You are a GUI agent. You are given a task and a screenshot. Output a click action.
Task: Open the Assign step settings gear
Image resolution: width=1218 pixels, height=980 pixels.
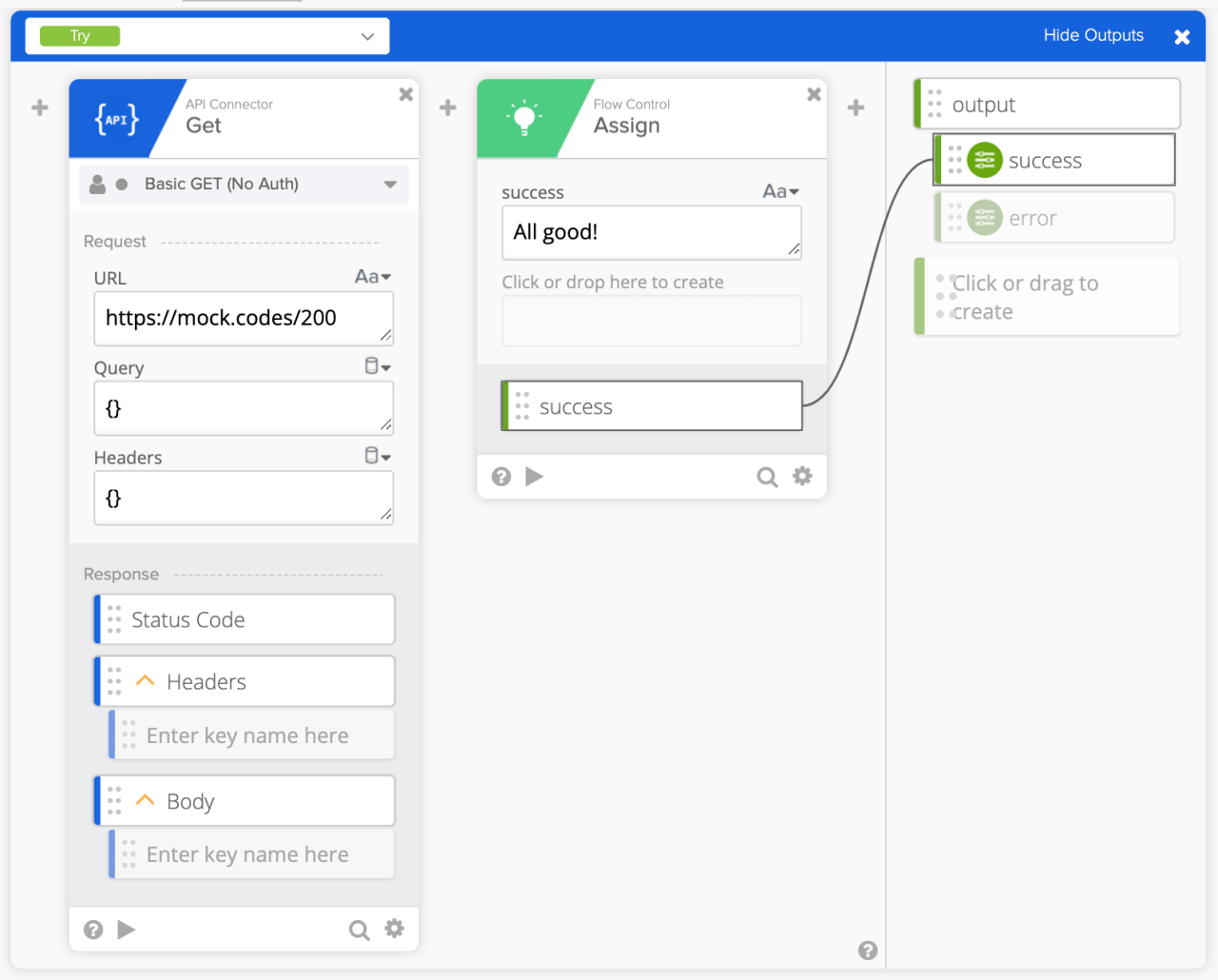802,476
